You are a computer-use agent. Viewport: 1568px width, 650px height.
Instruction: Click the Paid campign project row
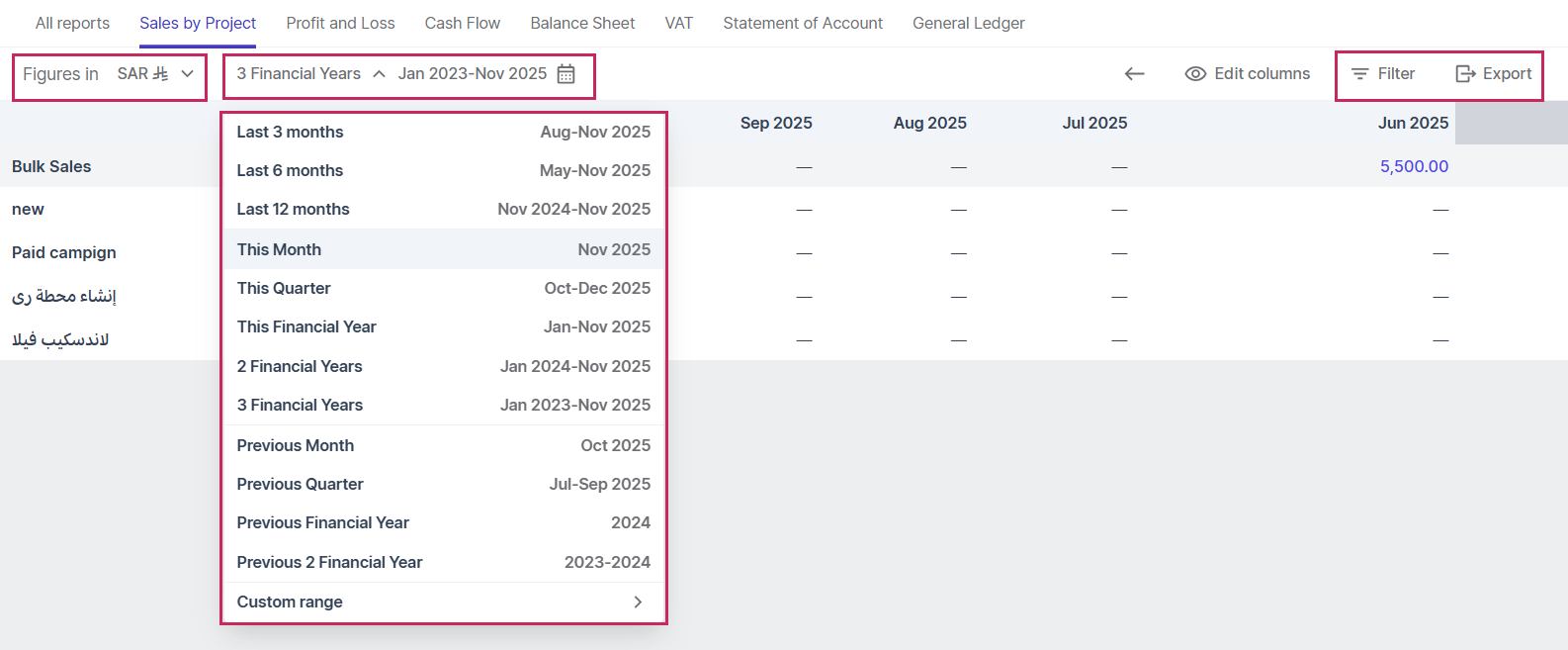point(64,252)
